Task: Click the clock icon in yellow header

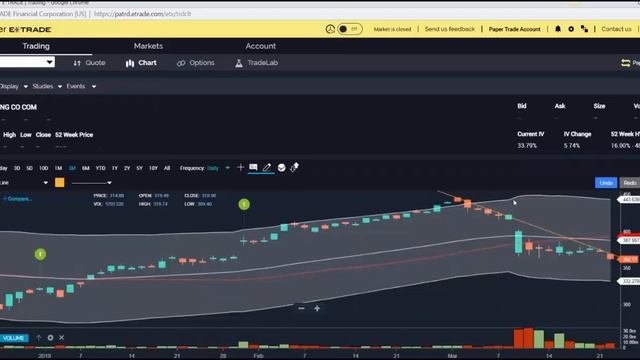Action: coord(330,29)
